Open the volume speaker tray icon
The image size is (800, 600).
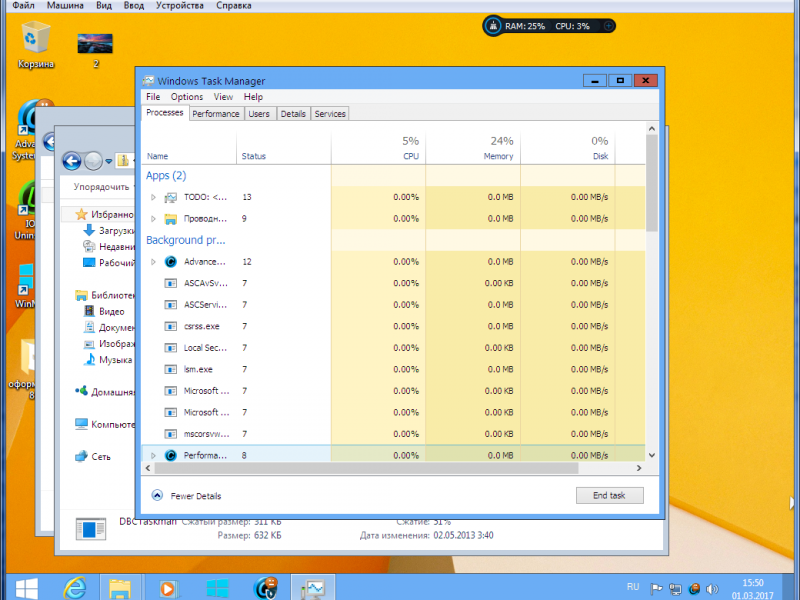tap(712, 589)
